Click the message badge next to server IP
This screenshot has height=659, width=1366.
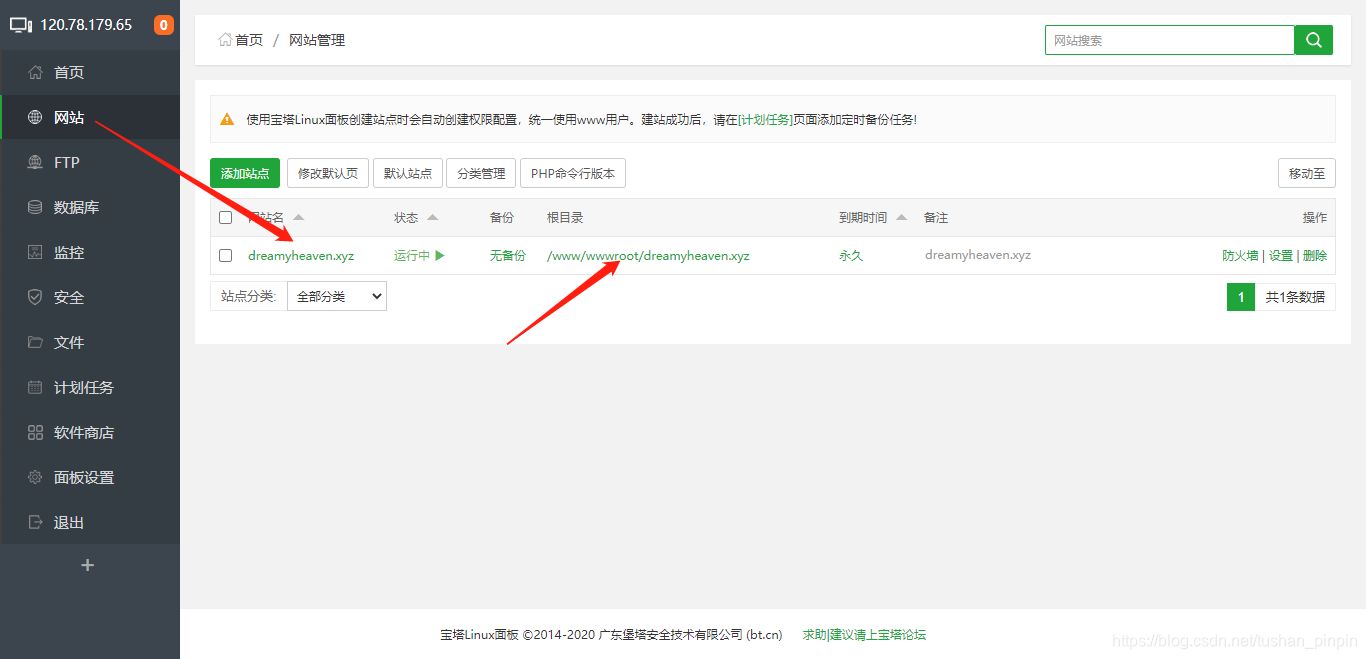tap(163, 24)
